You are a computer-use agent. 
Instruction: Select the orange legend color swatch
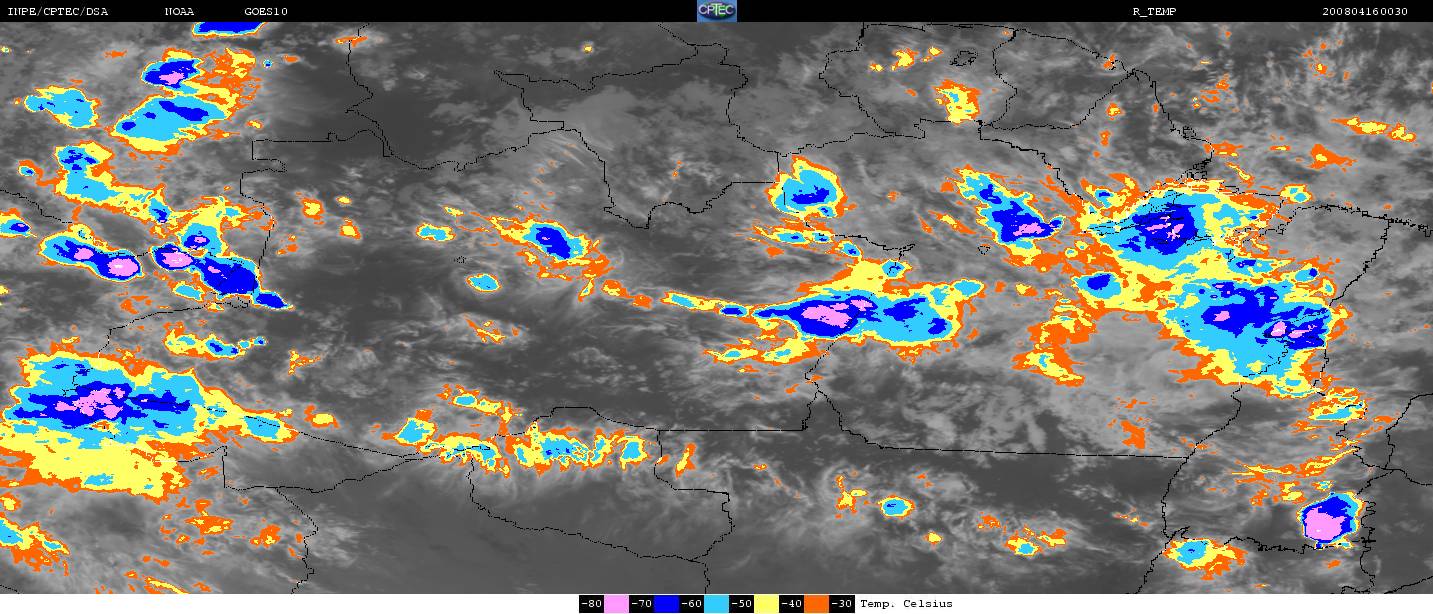coord(816,603)
